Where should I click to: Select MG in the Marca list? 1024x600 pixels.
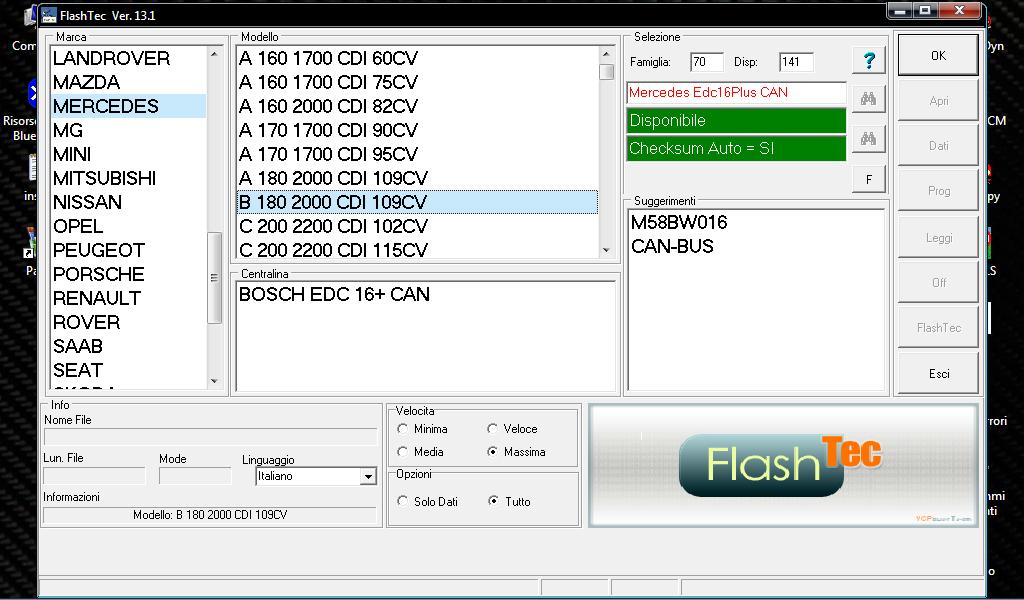pos(129,130)
